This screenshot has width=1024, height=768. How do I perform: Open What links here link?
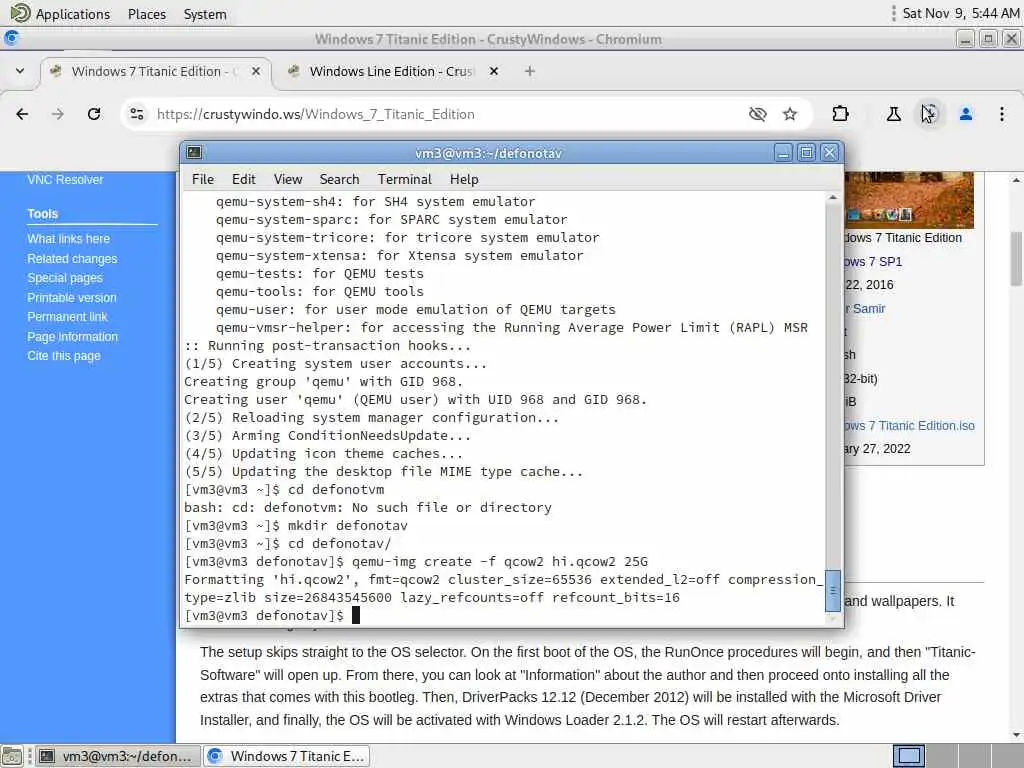(69, 239)
